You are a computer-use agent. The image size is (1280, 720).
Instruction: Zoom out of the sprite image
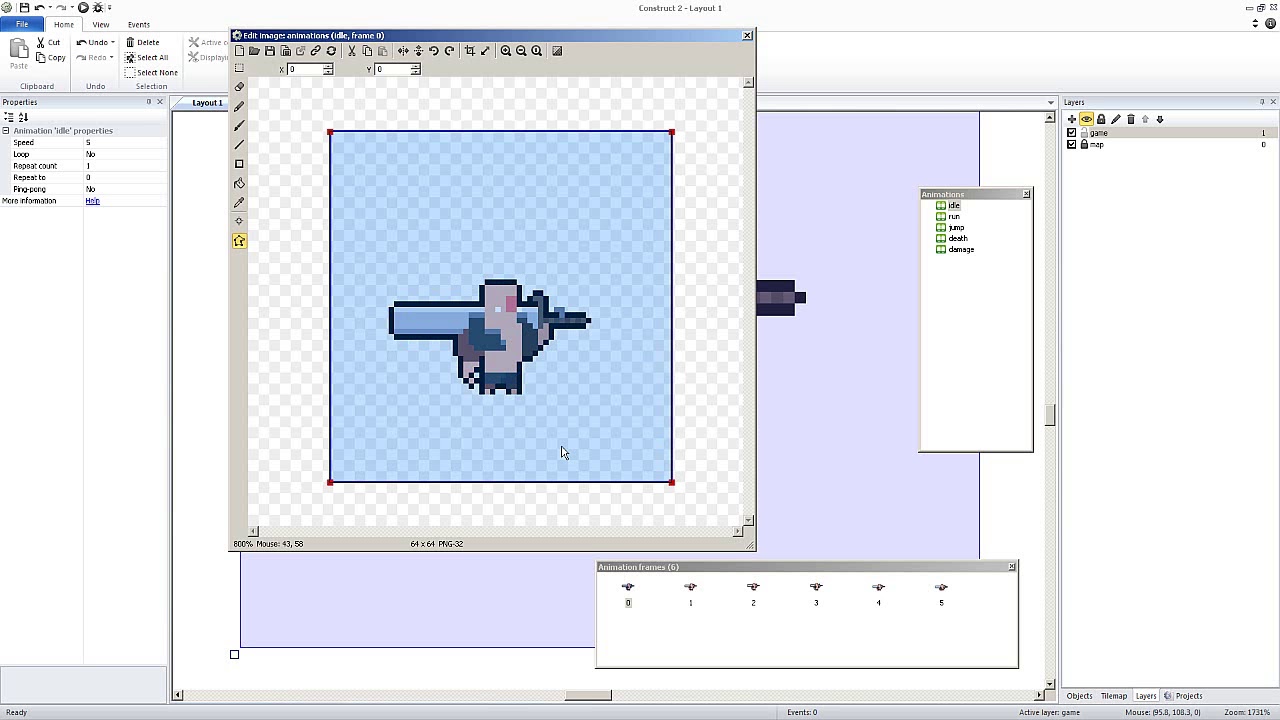pyautogui.click(x=521, y=51)
